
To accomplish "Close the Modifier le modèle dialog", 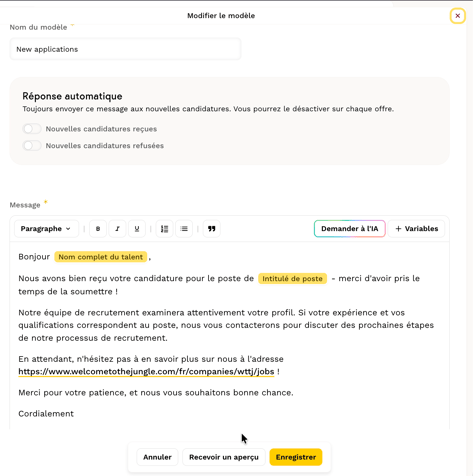I will click(x=458, y=16).
